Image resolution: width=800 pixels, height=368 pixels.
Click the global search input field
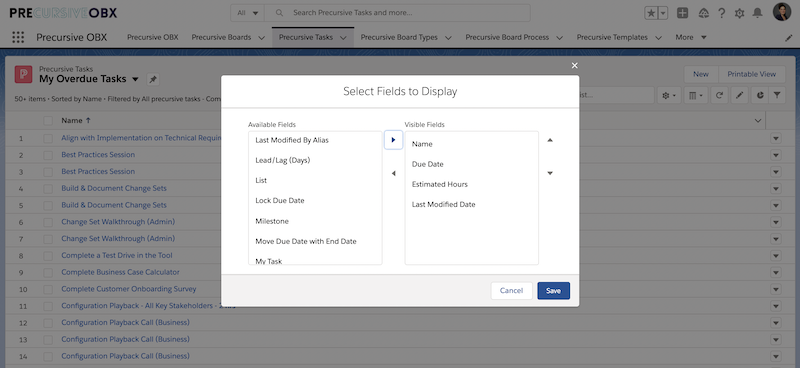click(397, 13)
